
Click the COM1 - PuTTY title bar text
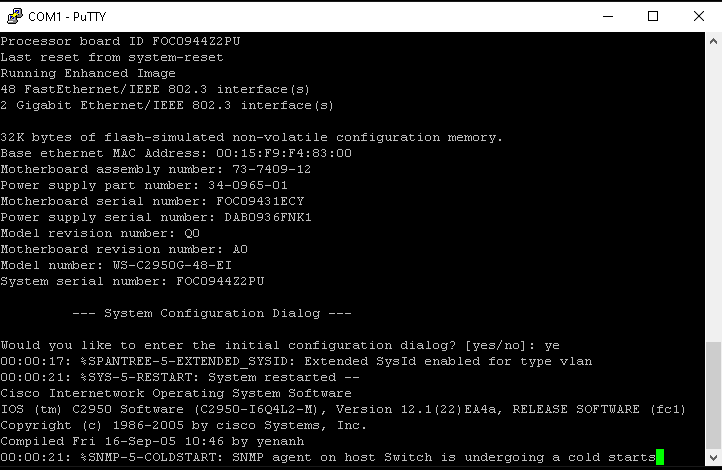point(67,17)
